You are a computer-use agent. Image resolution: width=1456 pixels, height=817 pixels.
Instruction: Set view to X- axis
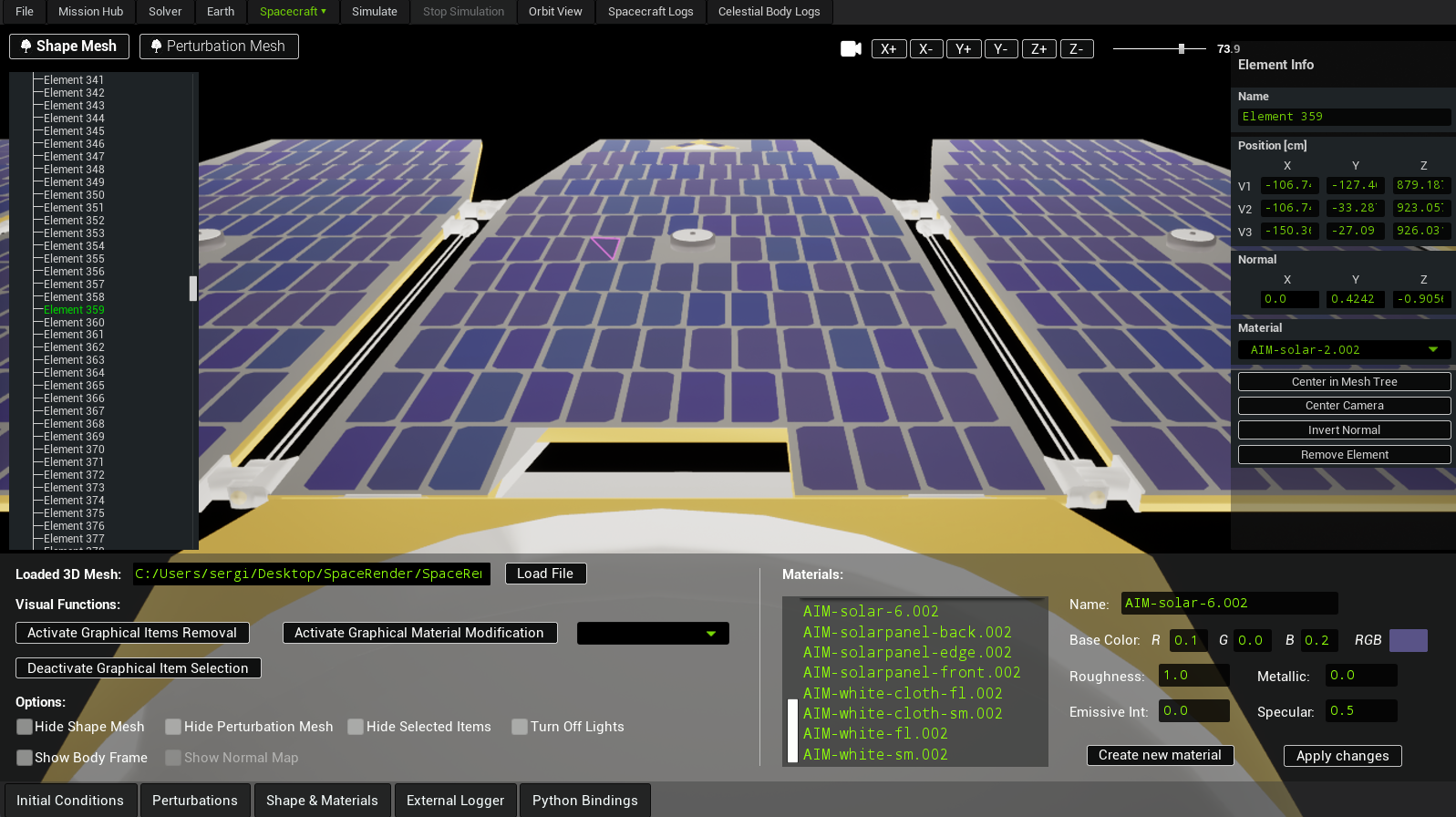point(925,49)
